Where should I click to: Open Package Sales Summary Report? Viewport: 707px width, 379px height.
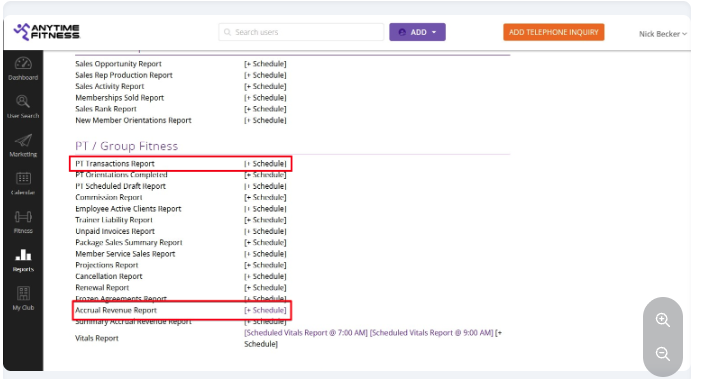[x=129, y=242]
